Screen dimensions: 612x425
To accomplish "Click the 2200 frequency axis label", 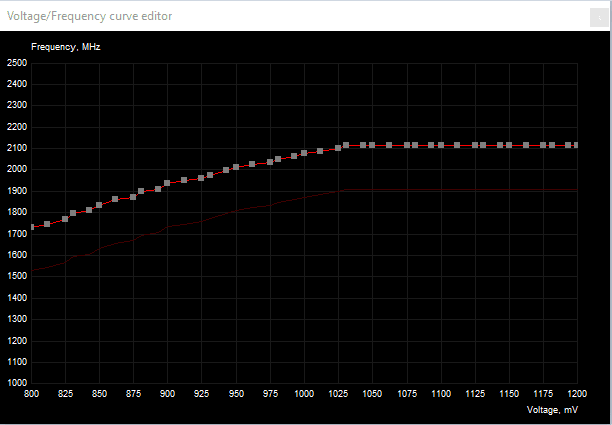I will tap(17, 127).
